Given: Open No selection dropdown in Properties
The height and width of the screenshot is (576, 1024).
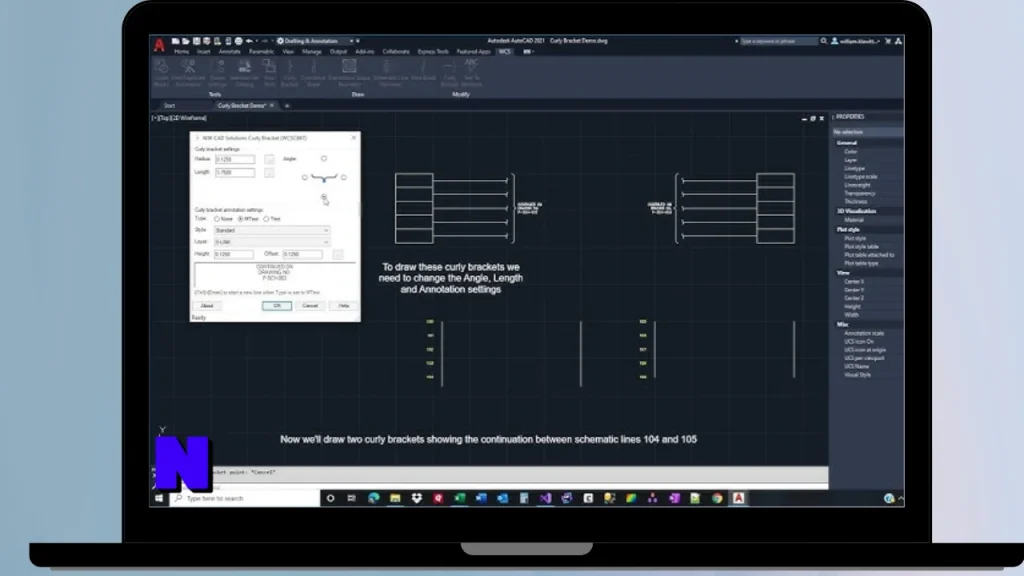Looking at the screenshot, I should click(867, 132).
